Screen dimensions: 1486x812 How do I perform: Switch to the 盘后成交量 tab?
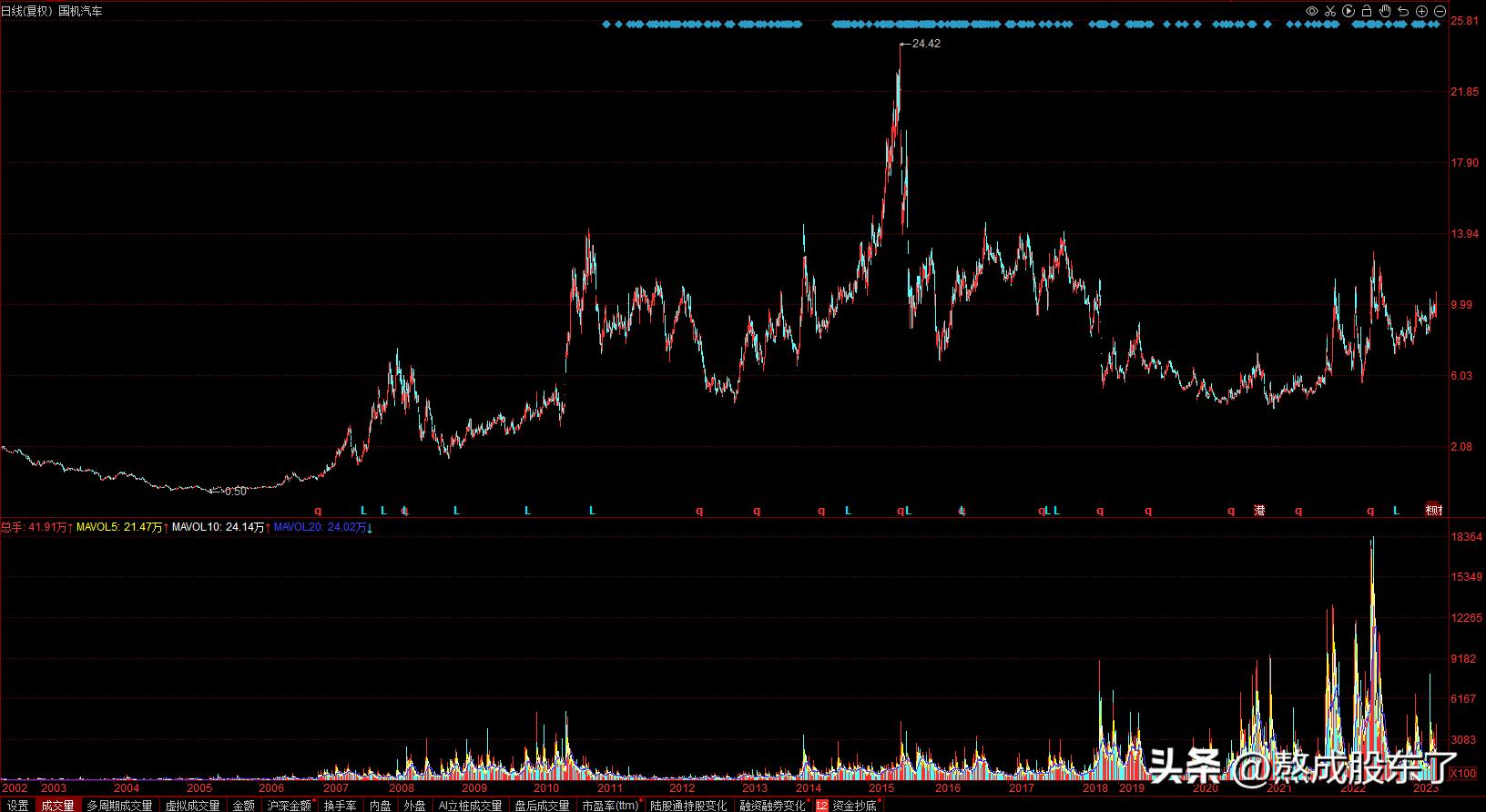coord(543,806)
